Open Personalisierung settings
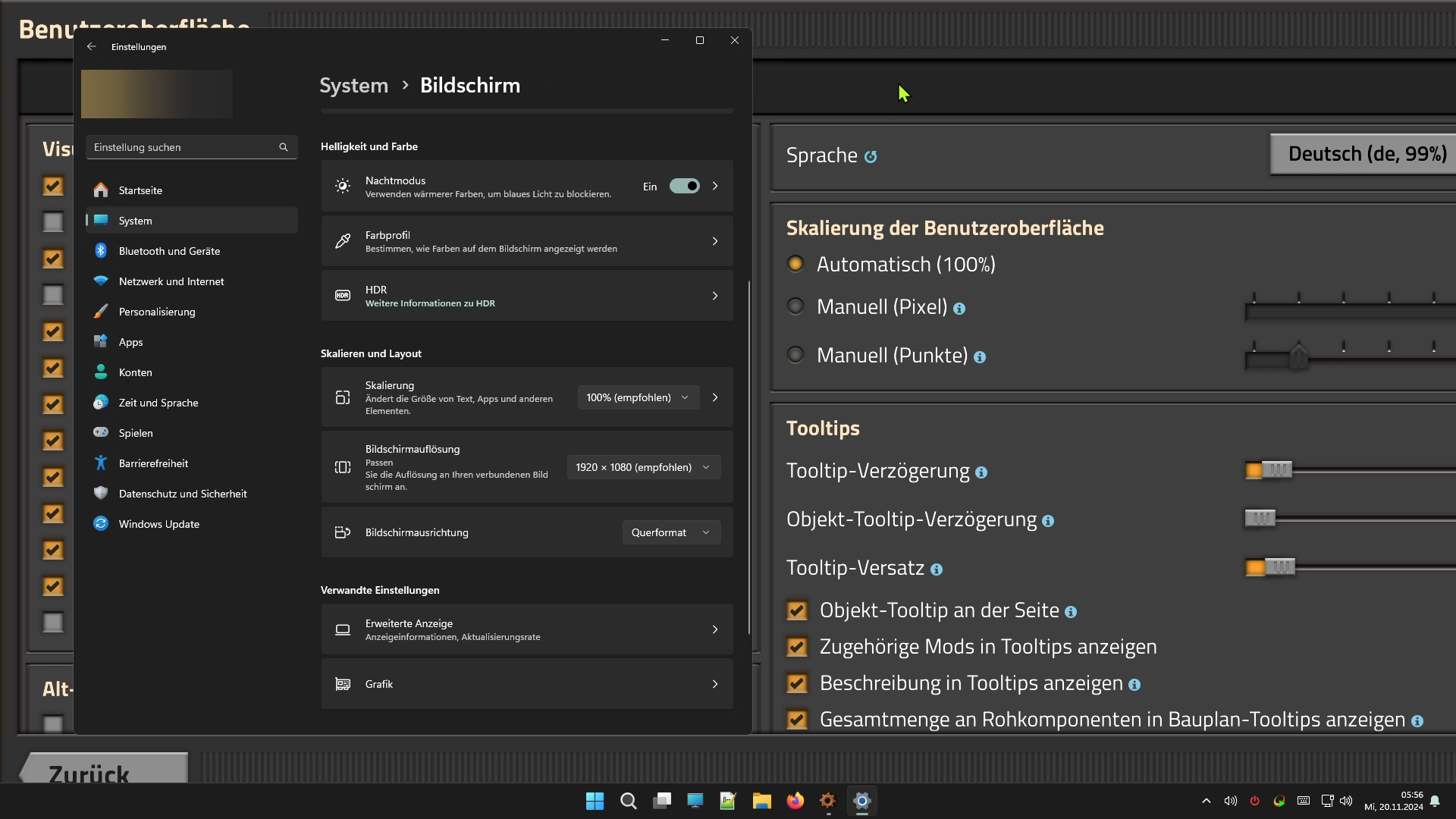 click(192, 312)
